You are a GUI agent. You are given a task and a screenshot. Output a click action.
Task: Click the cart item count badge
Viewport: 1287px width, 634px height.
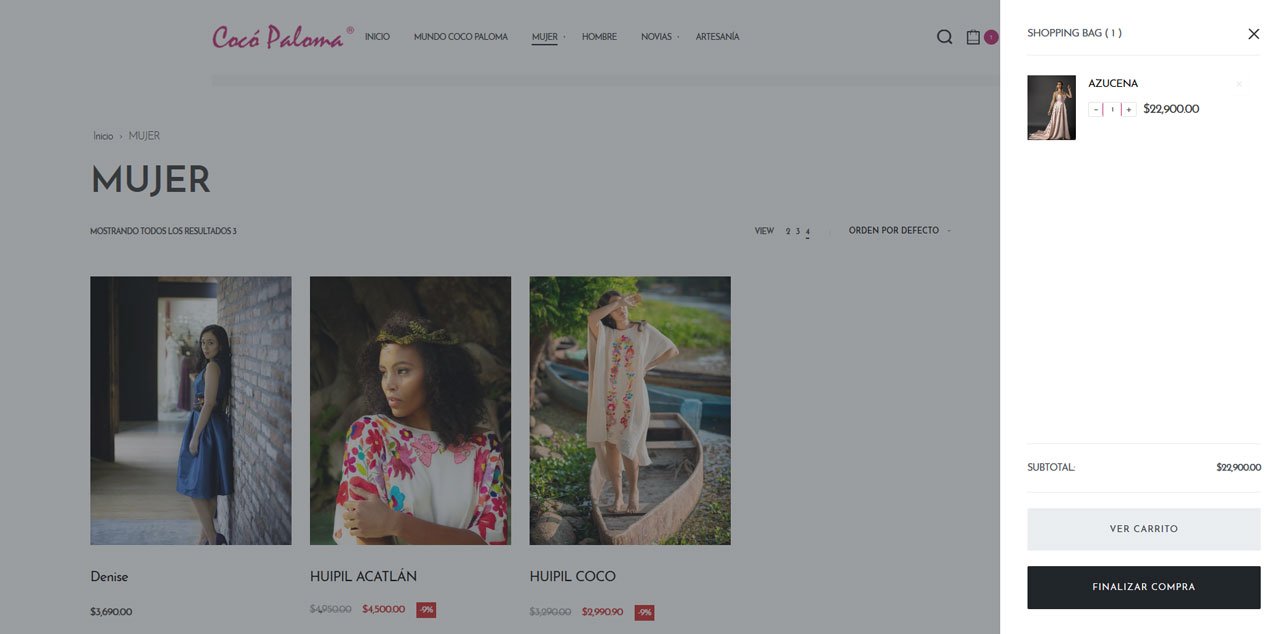pyautogui.click(x=990, y=37)
